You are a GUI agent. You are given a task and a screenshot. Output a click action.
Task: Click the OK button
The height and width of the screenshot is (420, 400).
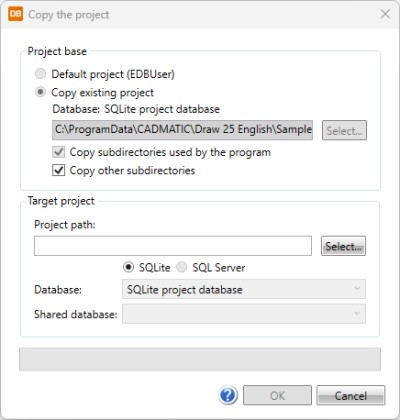point(277,395)
